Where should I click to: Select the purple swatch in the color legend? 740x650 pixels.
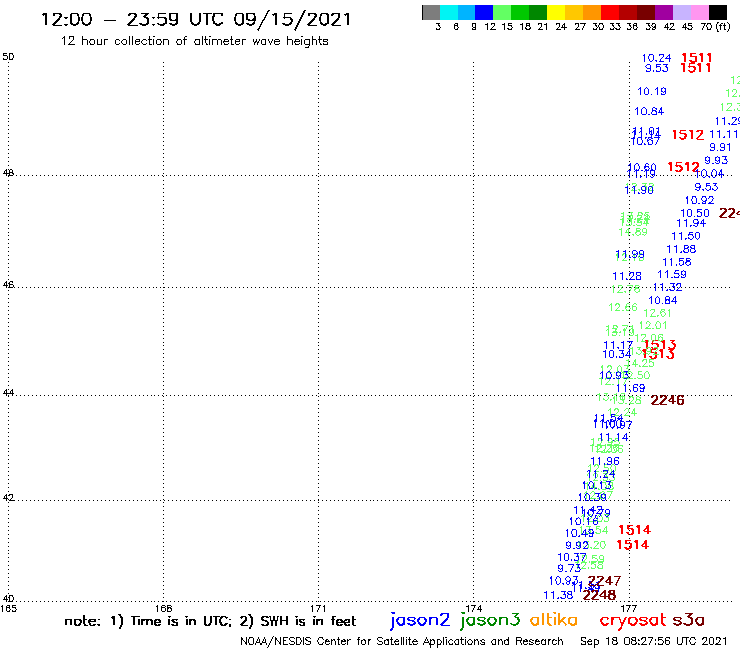tap(663, 13)
